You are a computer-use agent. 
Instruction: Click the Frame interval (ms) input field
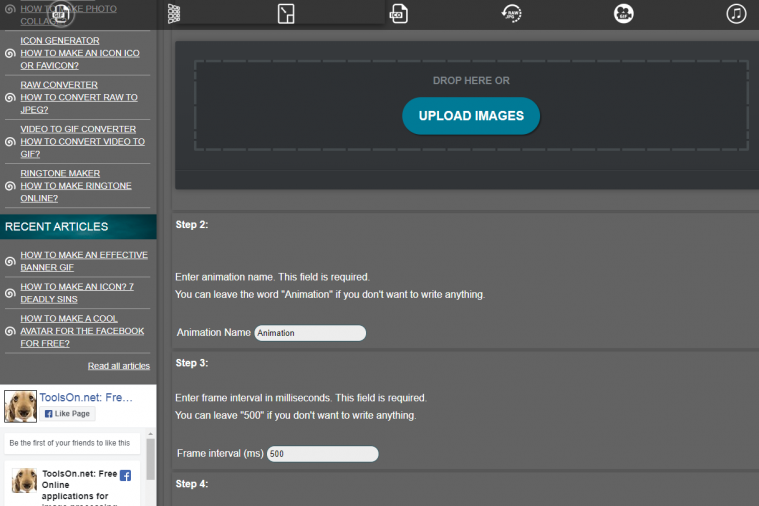click(322, 454)
